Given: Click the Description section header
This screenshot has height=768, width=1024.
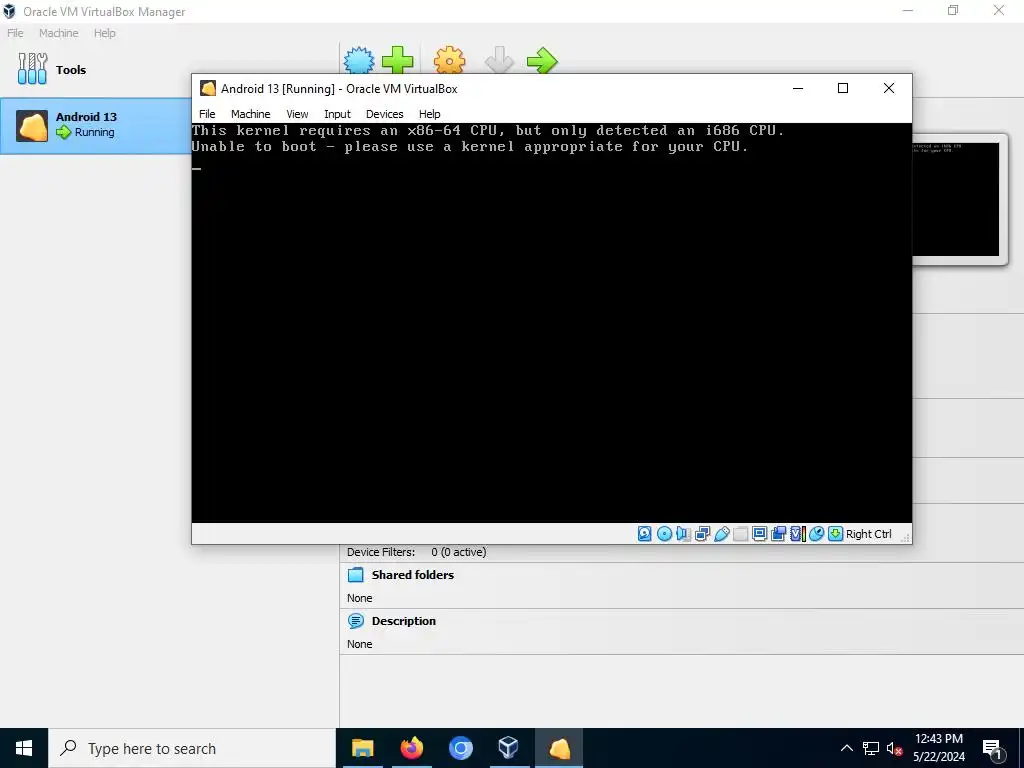Looking at the screenshot, I should [x=404, y=621].
